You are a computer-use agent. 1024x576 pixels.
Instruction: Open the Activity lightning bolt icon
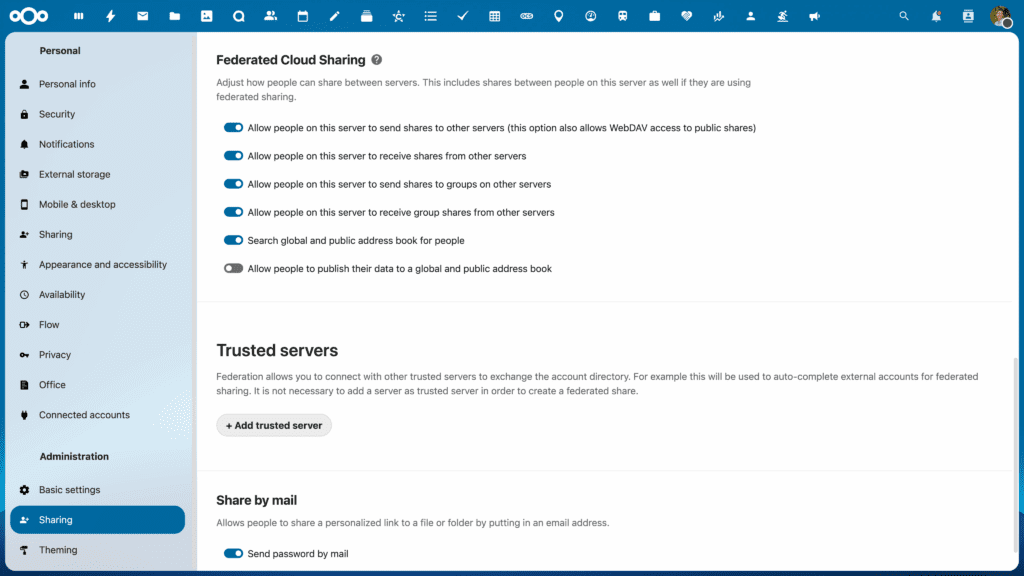[110, 15]
